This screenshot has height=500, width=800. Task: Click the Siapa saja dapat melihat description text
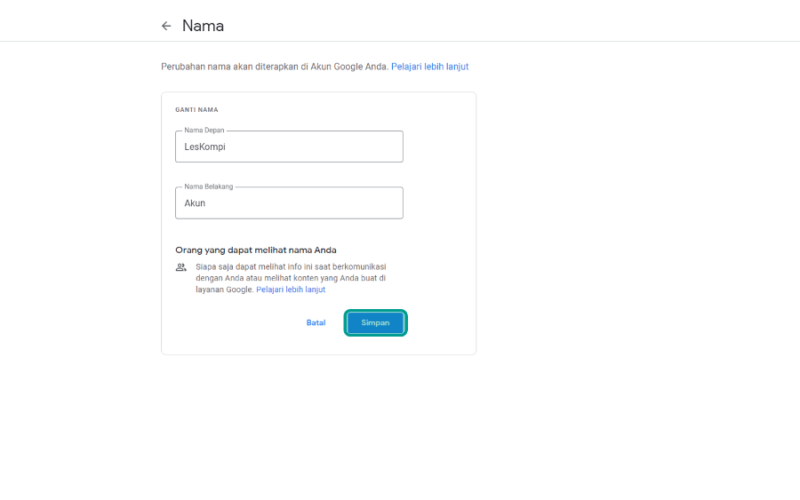(x=291, y=278)
